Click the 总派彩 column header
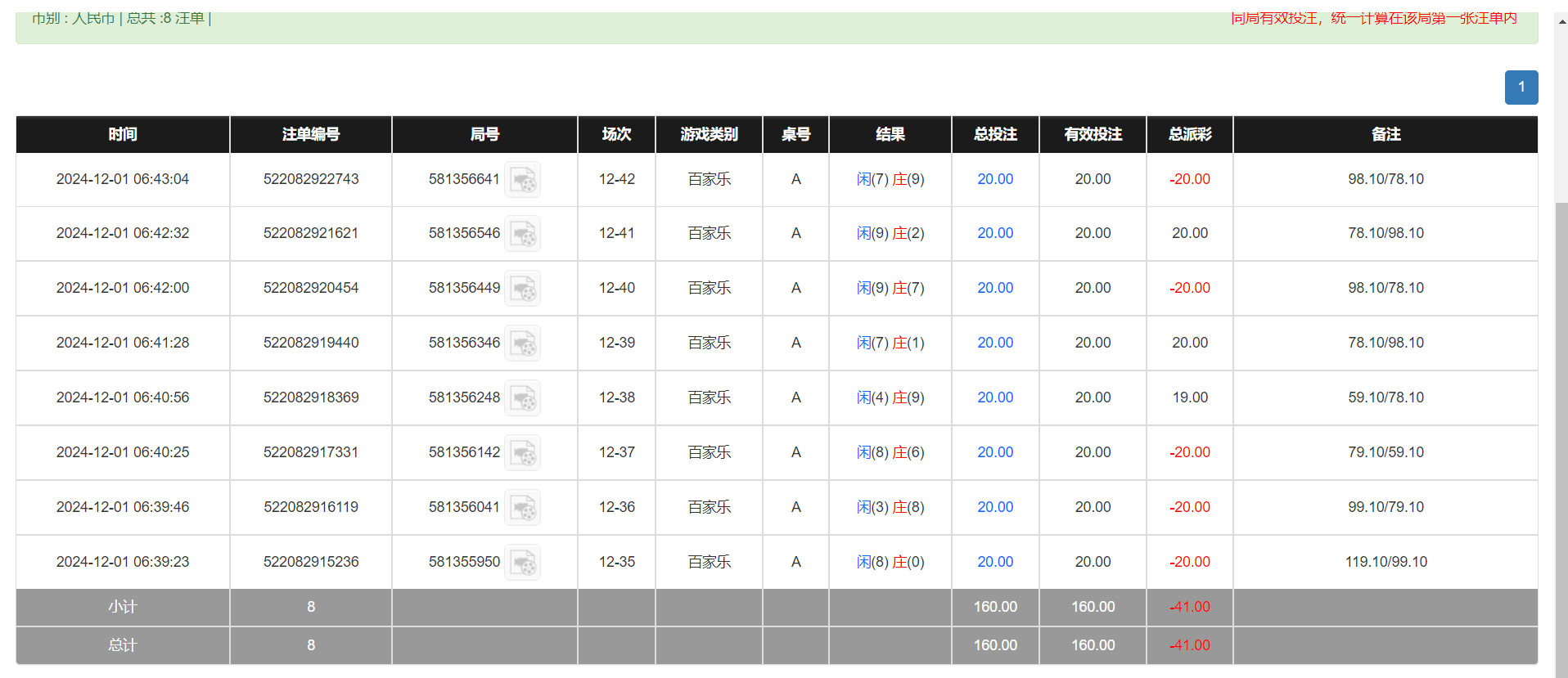1568x678 pixels. click(x=1189, y=134)
